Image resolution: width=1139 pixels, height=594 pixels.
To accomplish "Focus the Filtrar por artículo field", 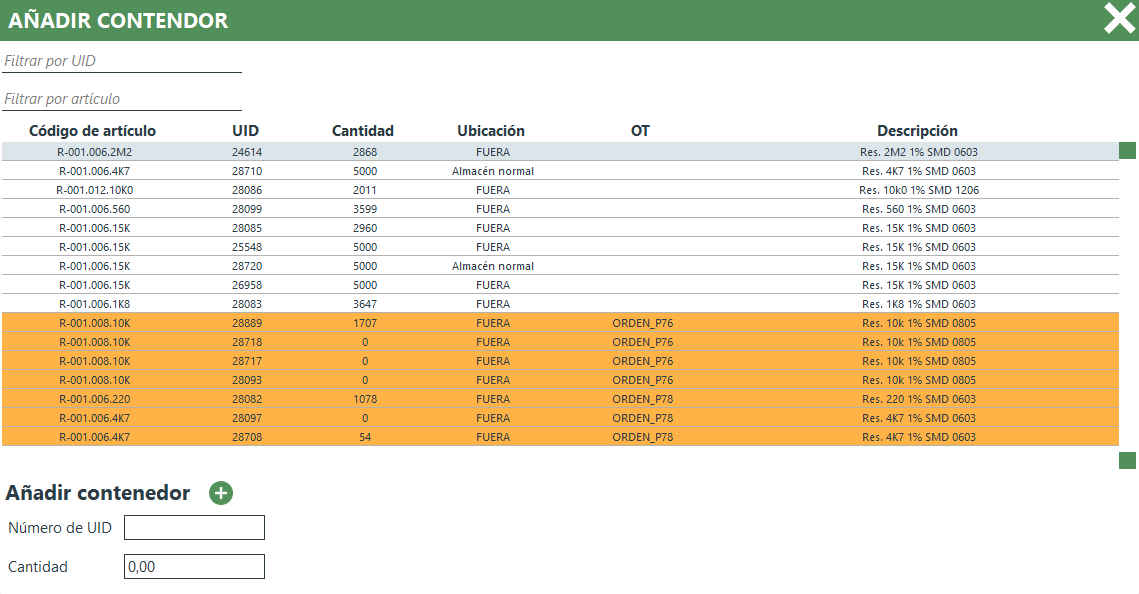I will coord(122,99).
